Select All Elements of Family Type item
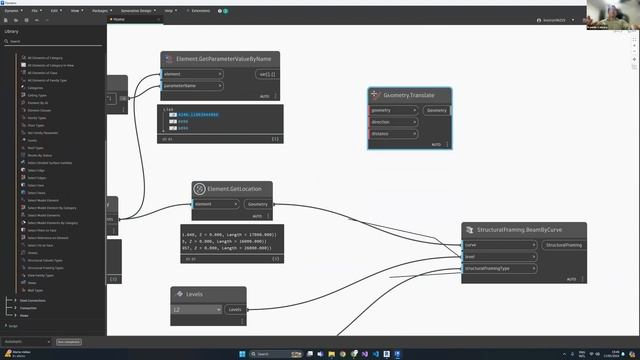 click(x=47, y=80)
